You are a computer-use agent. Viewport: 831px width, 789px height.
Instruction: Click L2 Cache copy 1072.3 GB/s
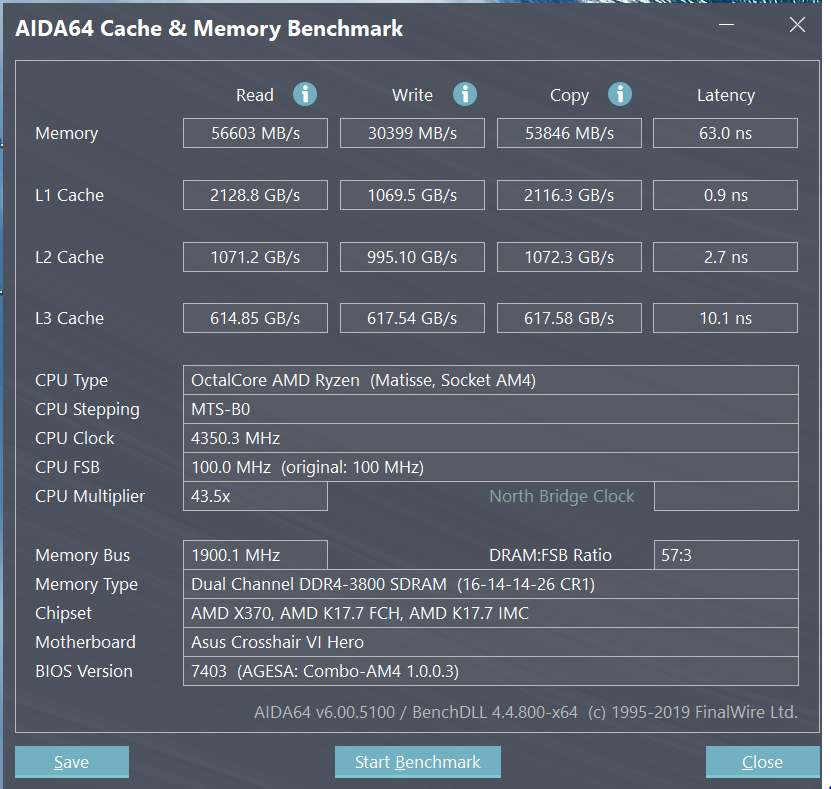(569, 257)
